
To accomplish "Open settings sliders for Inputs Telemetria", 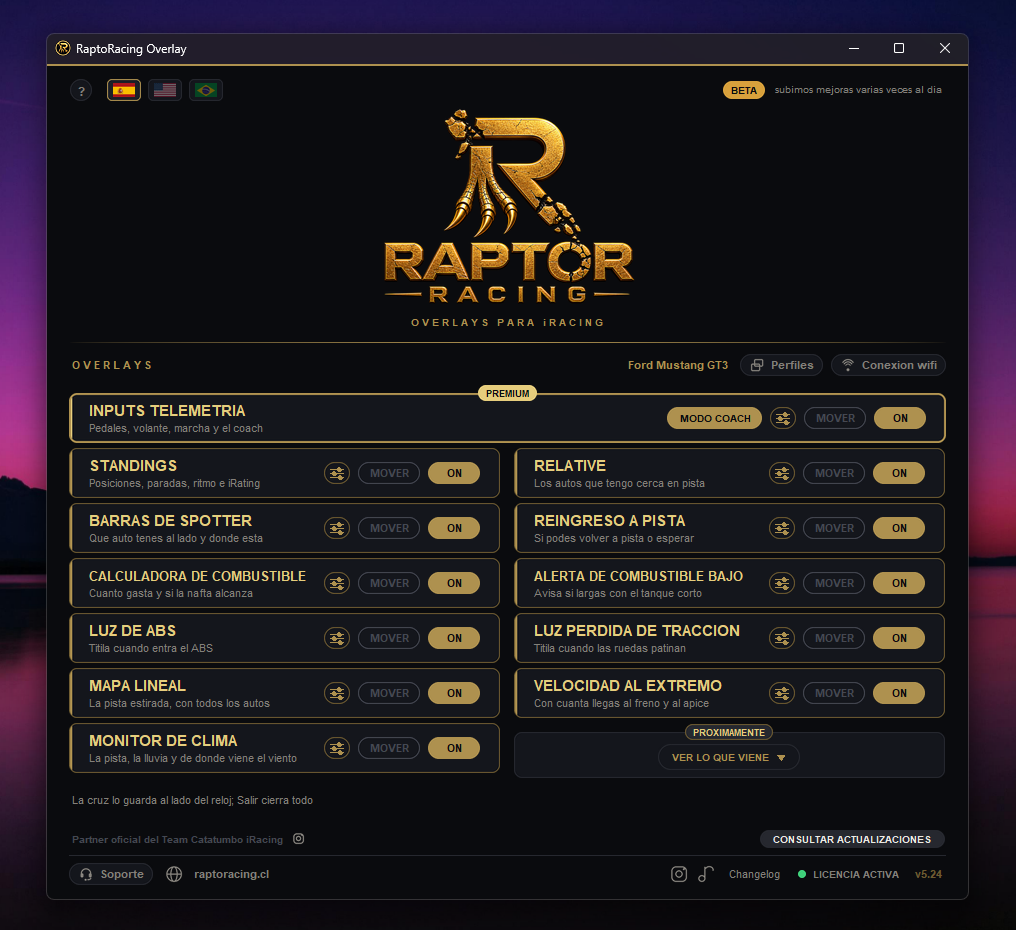I will coord(783,419).
